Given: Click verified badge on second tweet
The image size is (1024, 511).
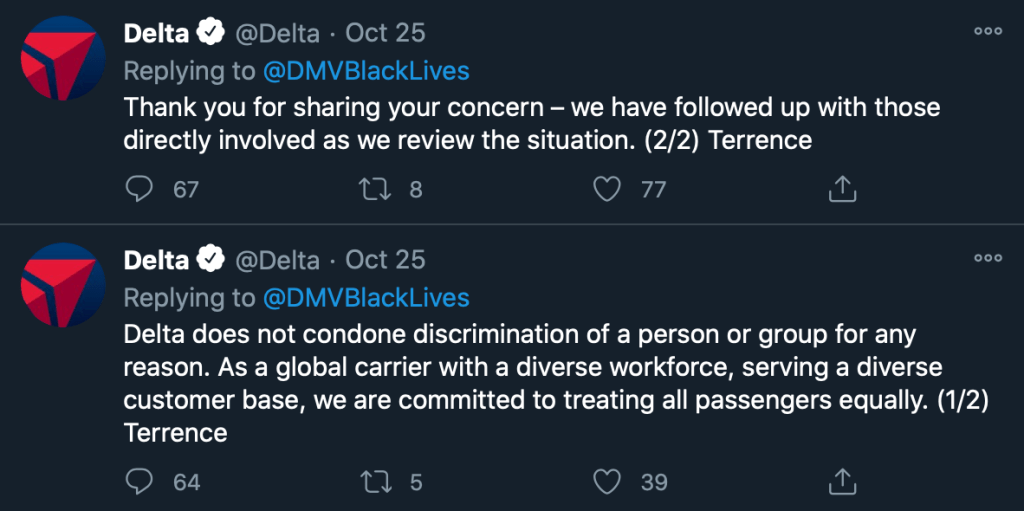Looking at the screenshot, I should (x=210, y=260).
